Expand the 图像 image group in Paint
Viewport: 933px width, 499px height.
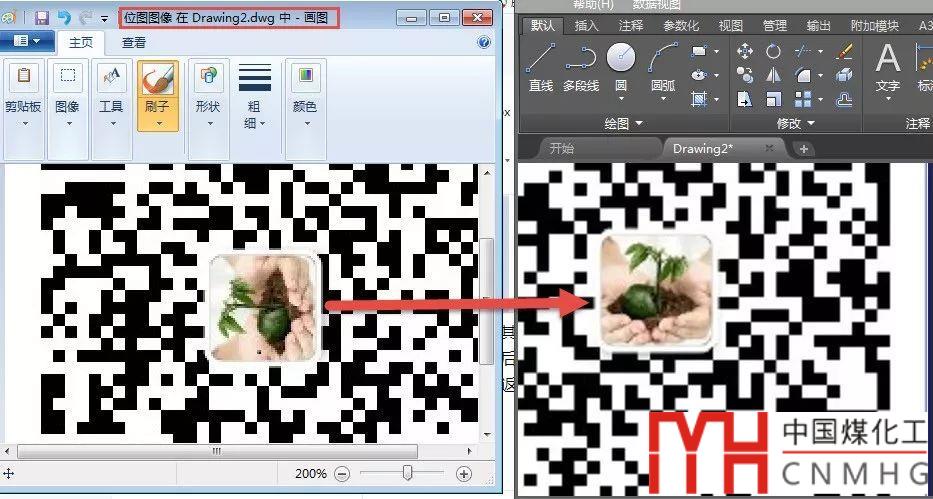tap(68, 109)
